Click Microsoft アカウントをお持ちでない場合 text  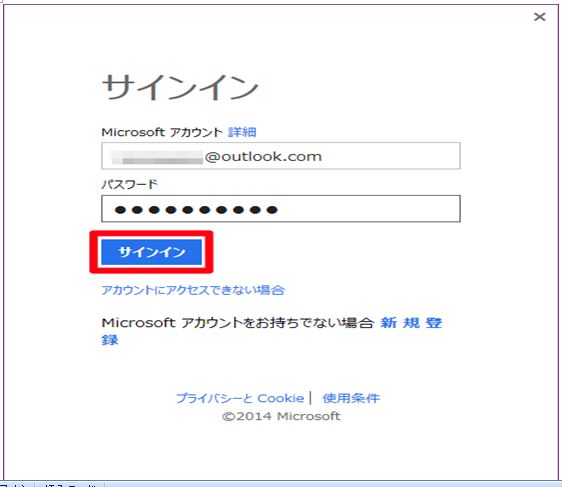tap(238, 323)
